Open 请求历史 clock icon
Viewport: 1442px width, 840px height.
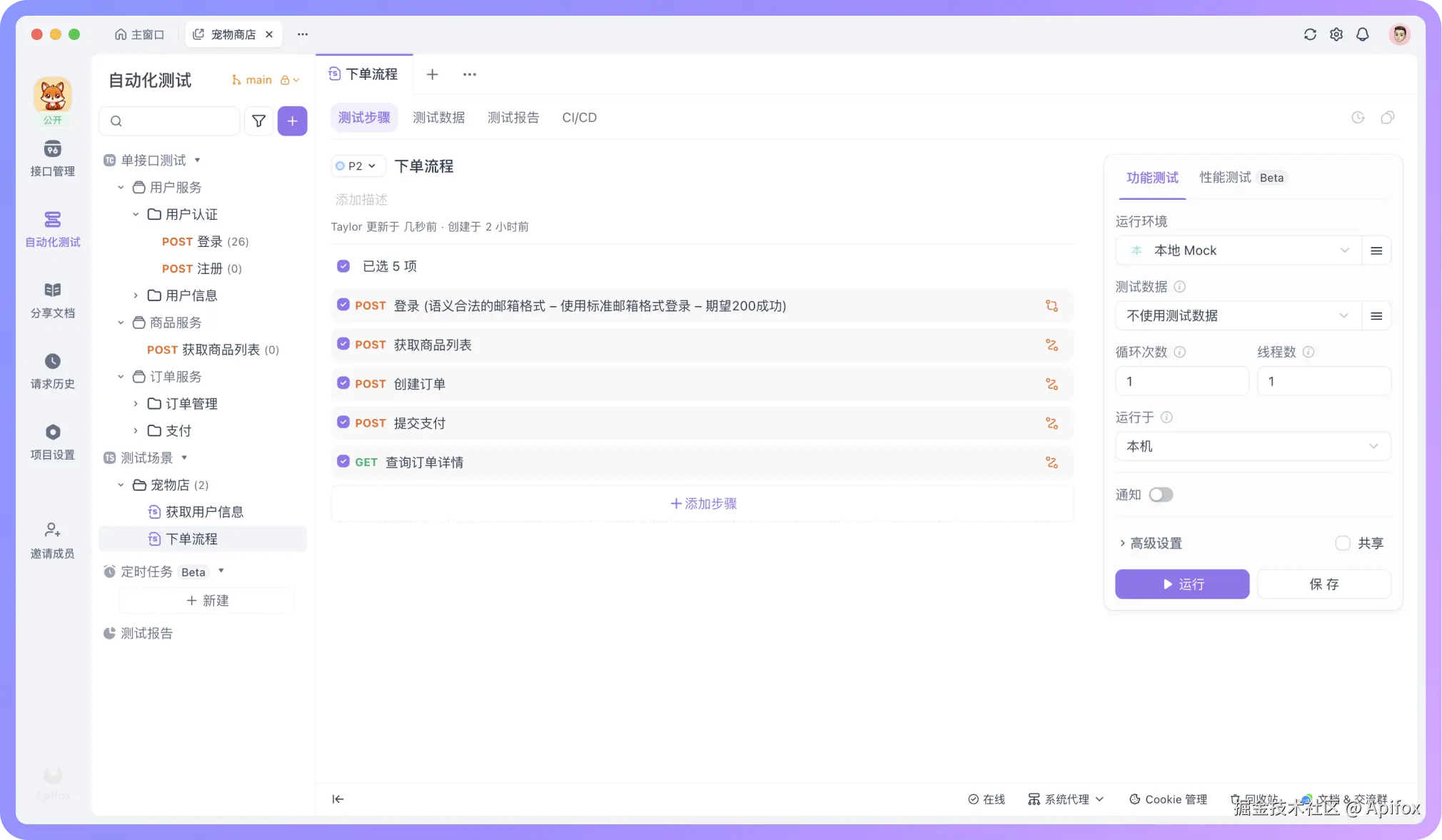coord(52,361)
